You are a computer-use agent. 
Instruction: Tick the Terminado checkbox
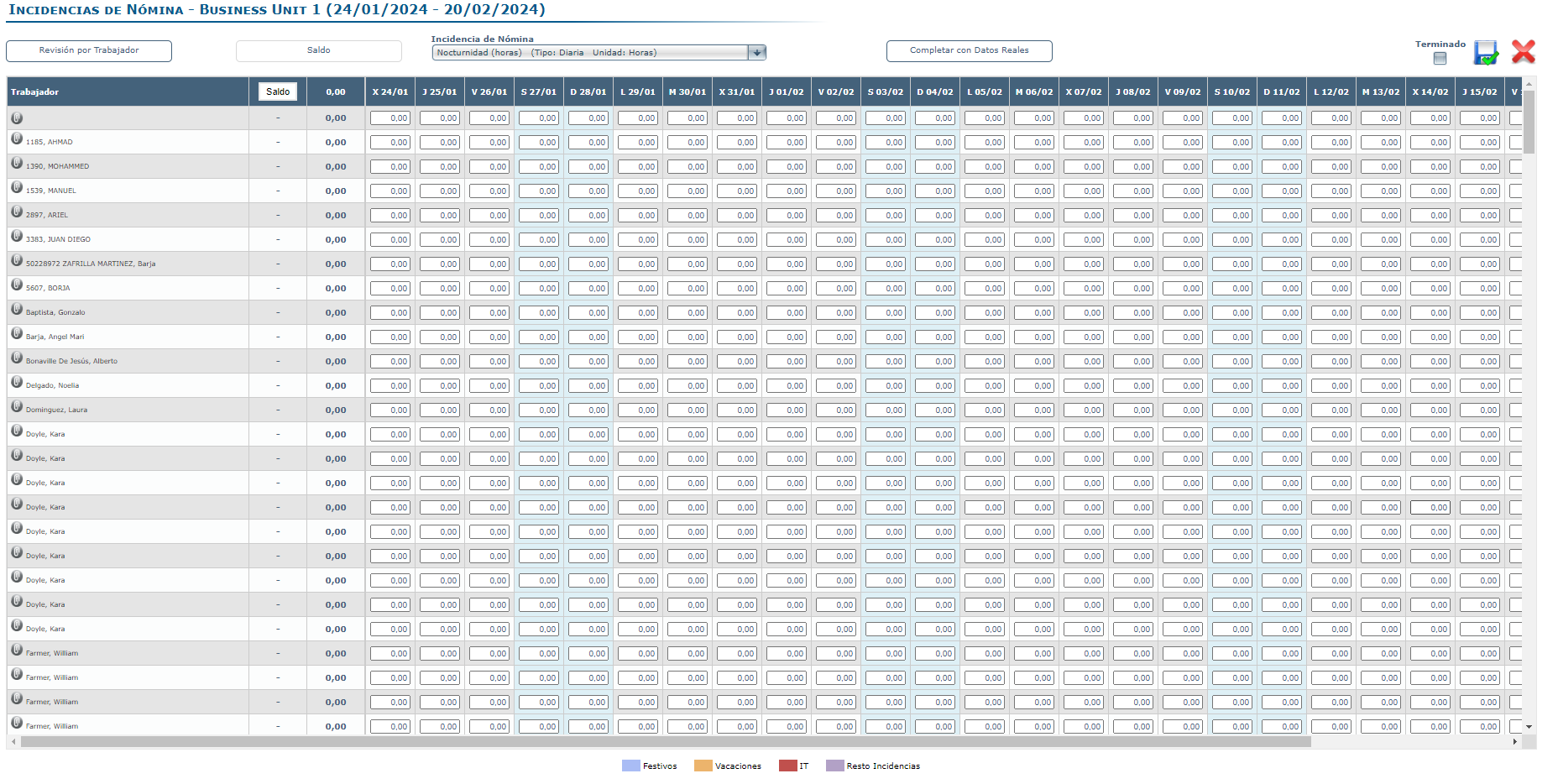coord(1440,58)
